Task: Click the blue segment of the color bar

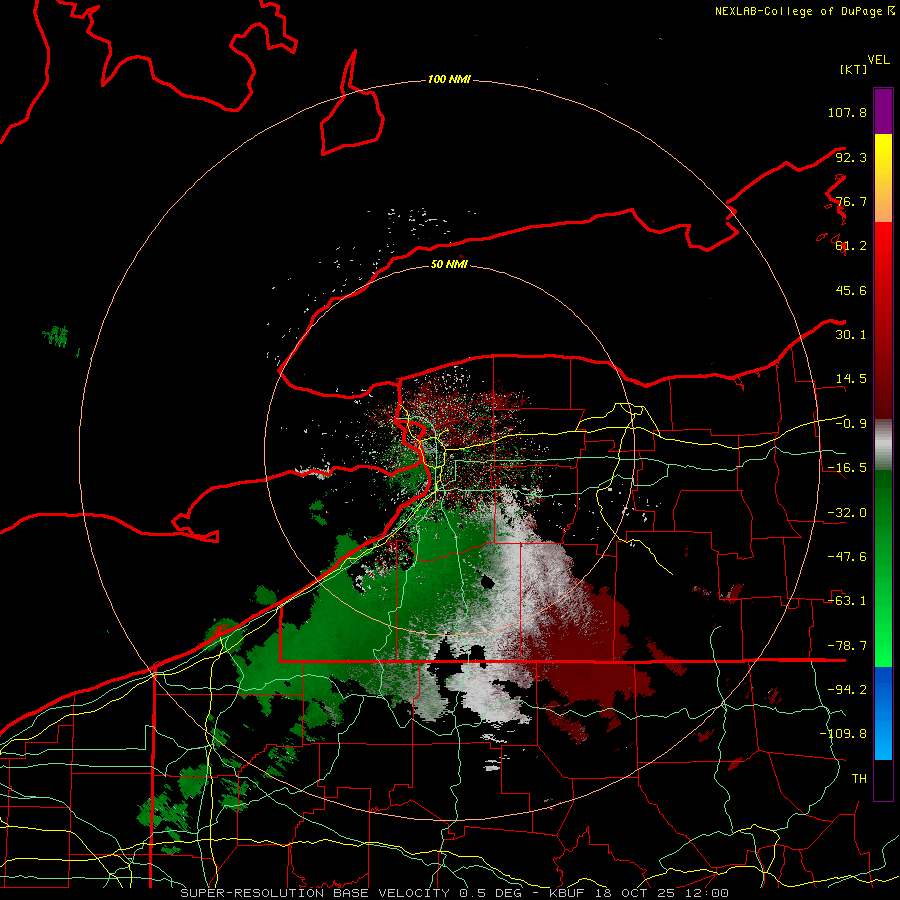Action: point(883,713)
